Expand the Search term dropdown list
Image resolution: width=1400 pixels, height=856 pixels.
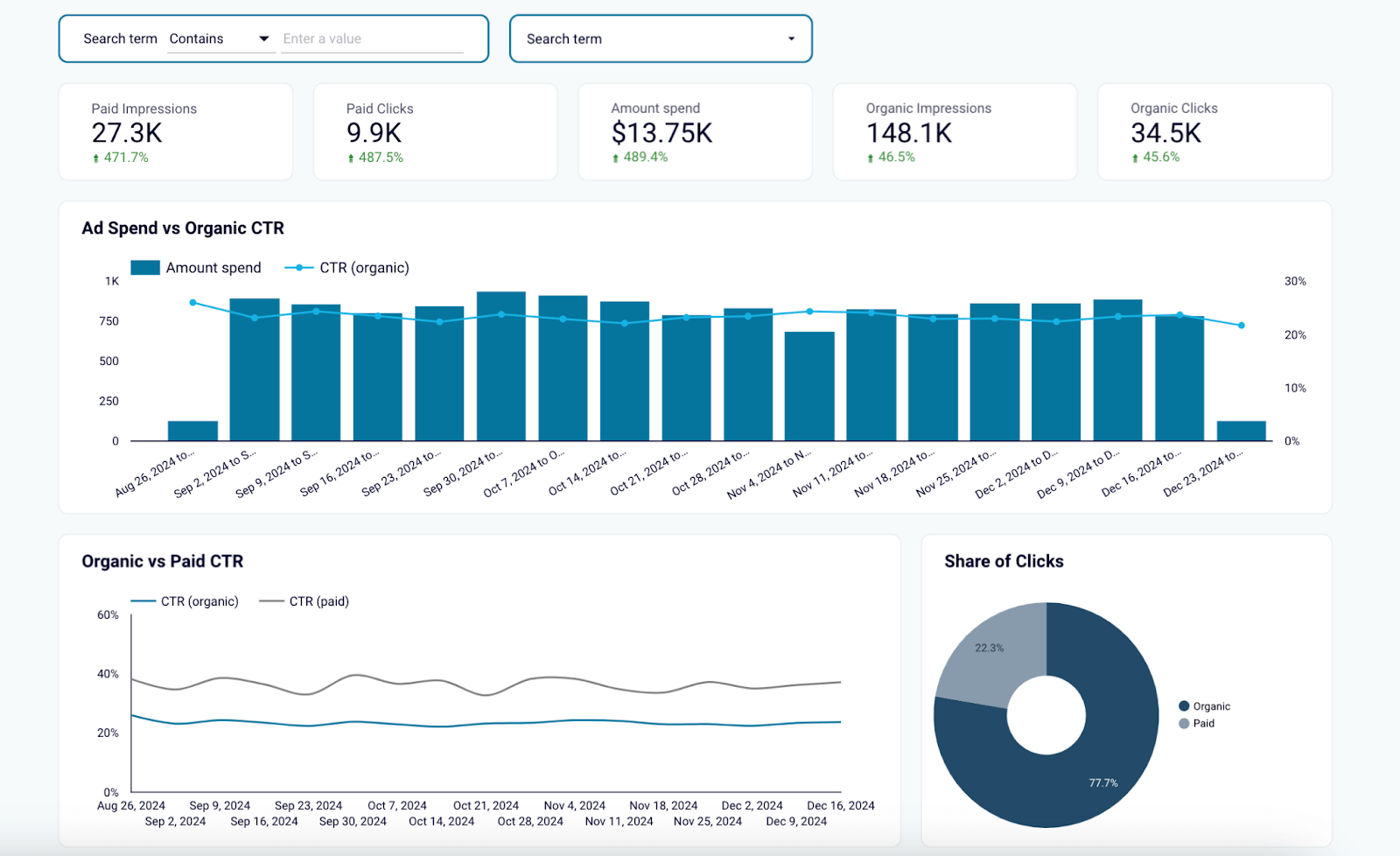coord(661,39)
